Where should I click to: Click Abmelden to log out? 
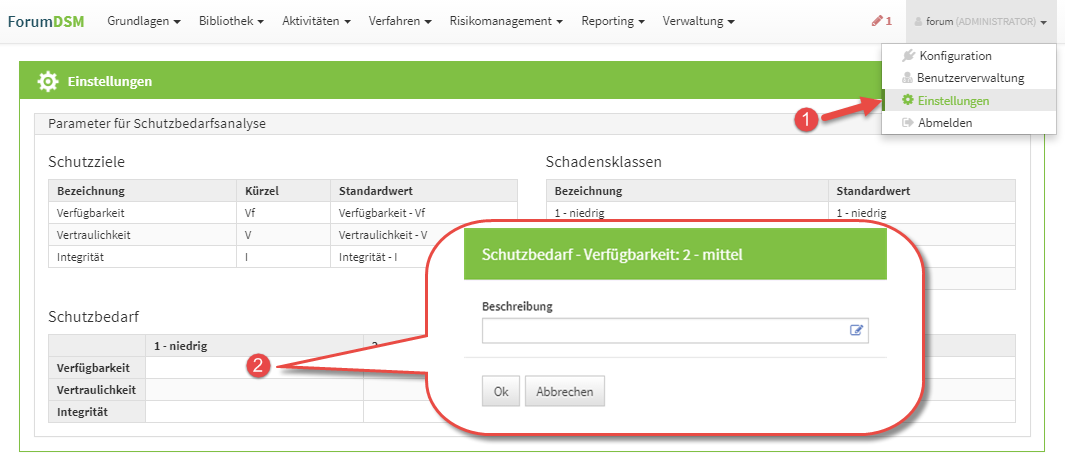click(969, 123)
